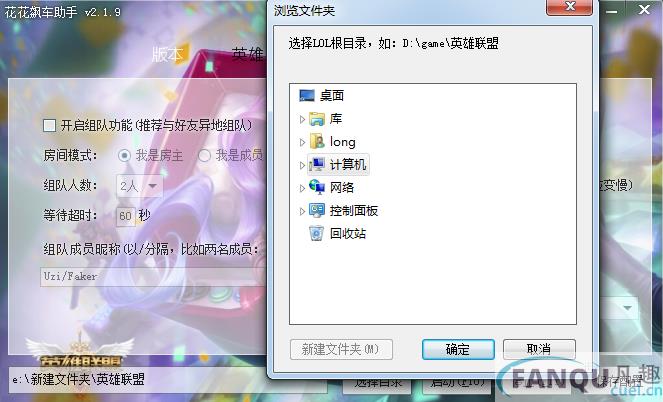
Task: Open the 组队人数 2人 dropdown
Action: [139, 186]
